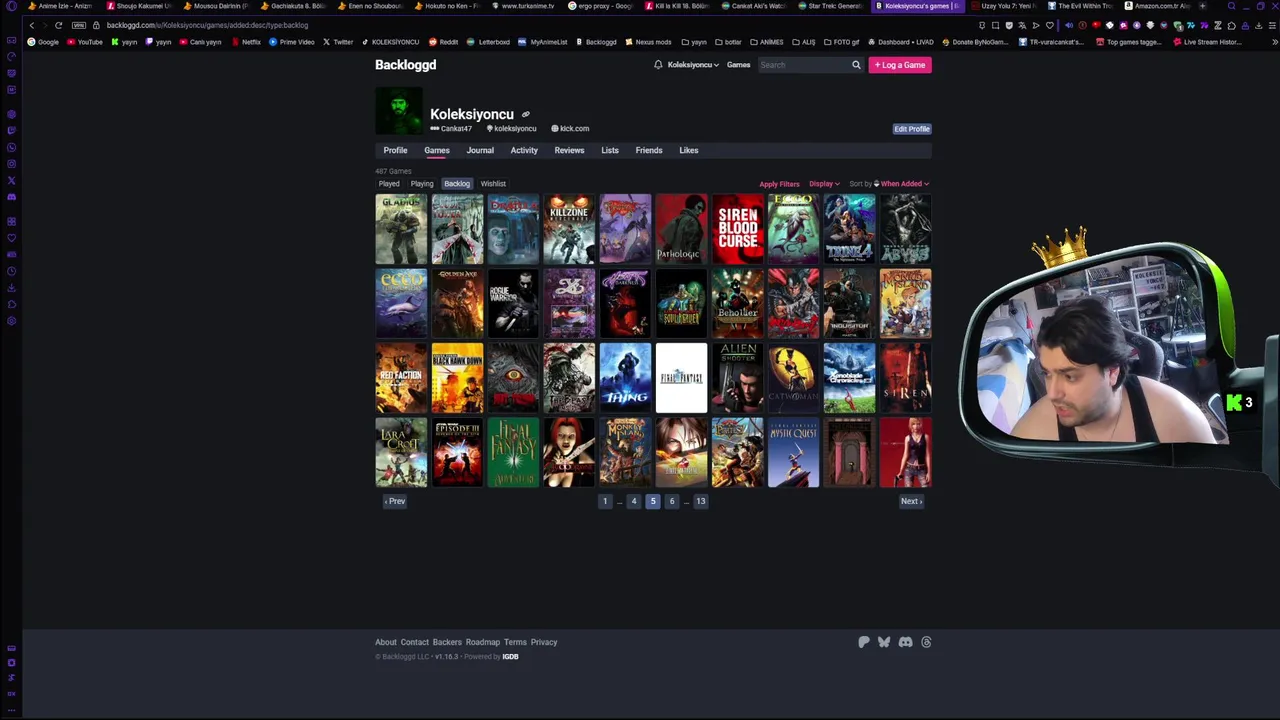Go to page 13
This screenshot has height=720, width=1280.
701,501
